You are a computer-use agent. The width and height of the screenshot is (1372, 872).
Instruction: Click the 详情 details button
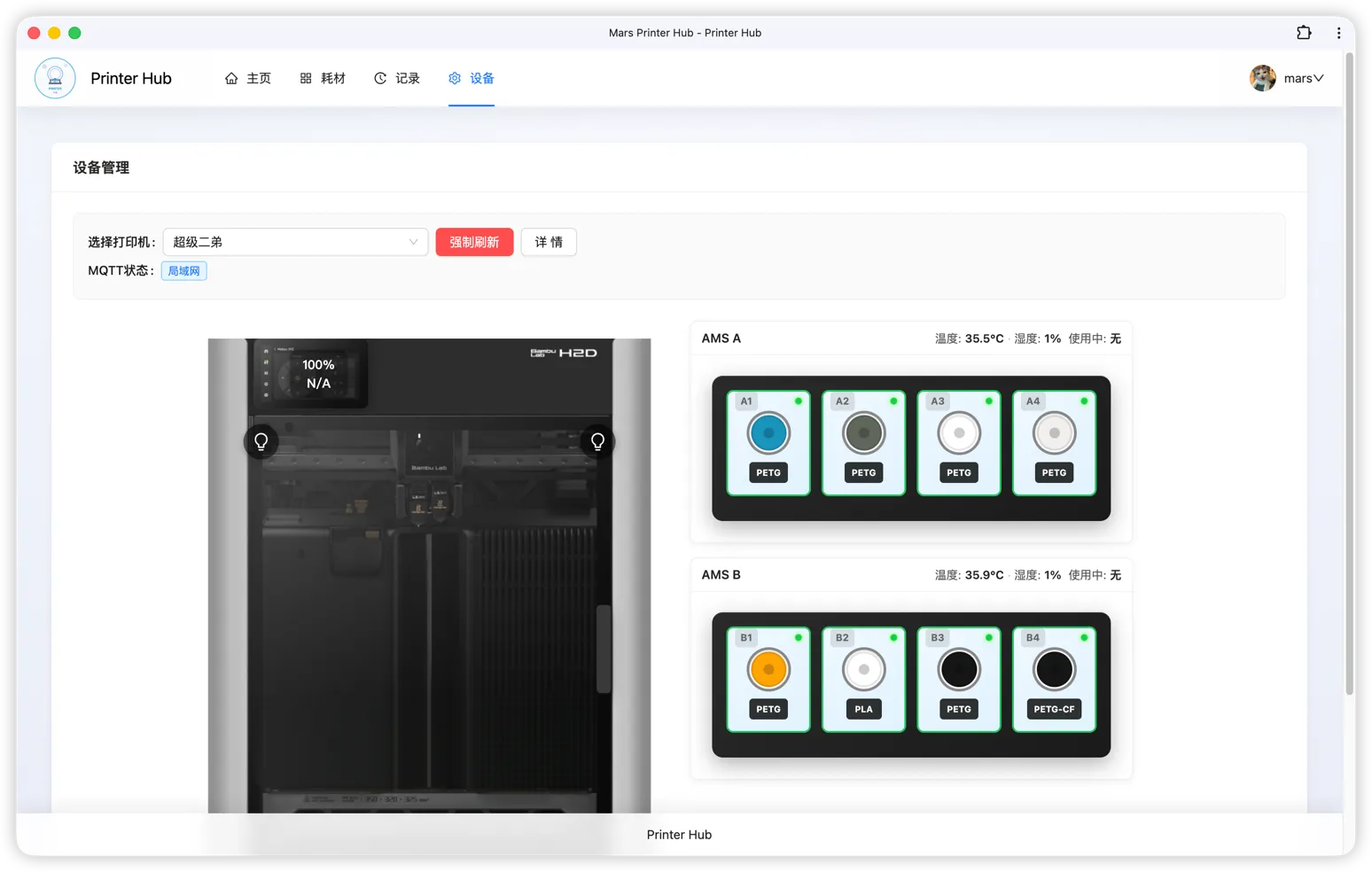[x=549, y=242]
